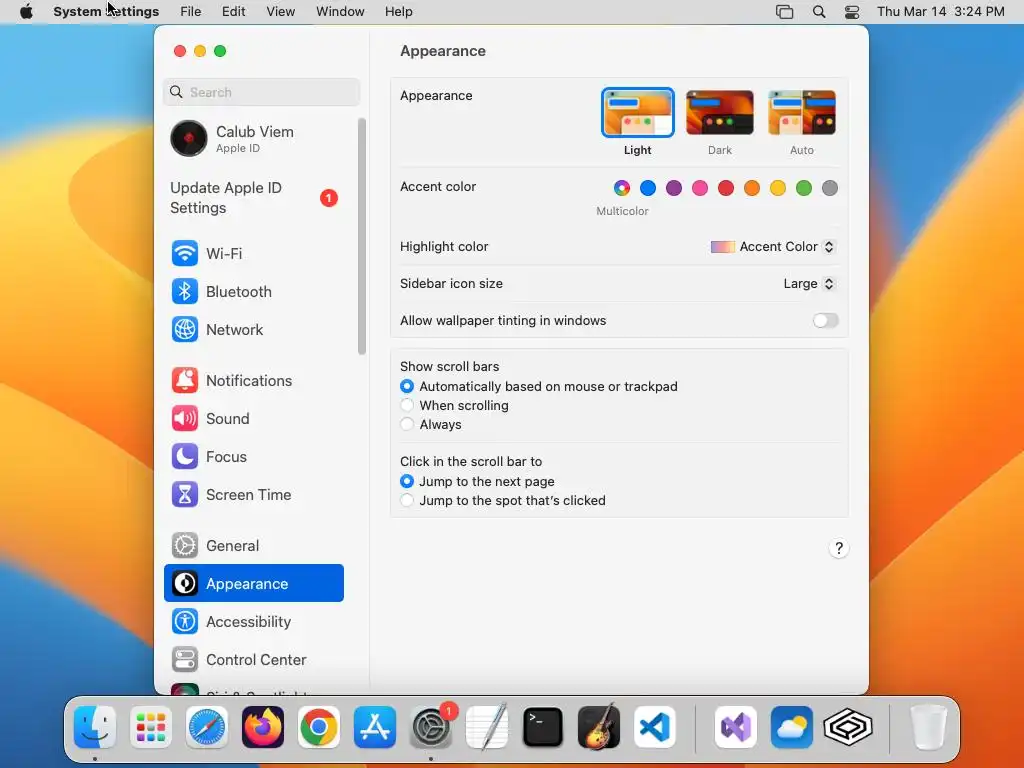This screenshot has width=1024, height=768.
Task: Open App Store from the Dock
Action: 375,727
